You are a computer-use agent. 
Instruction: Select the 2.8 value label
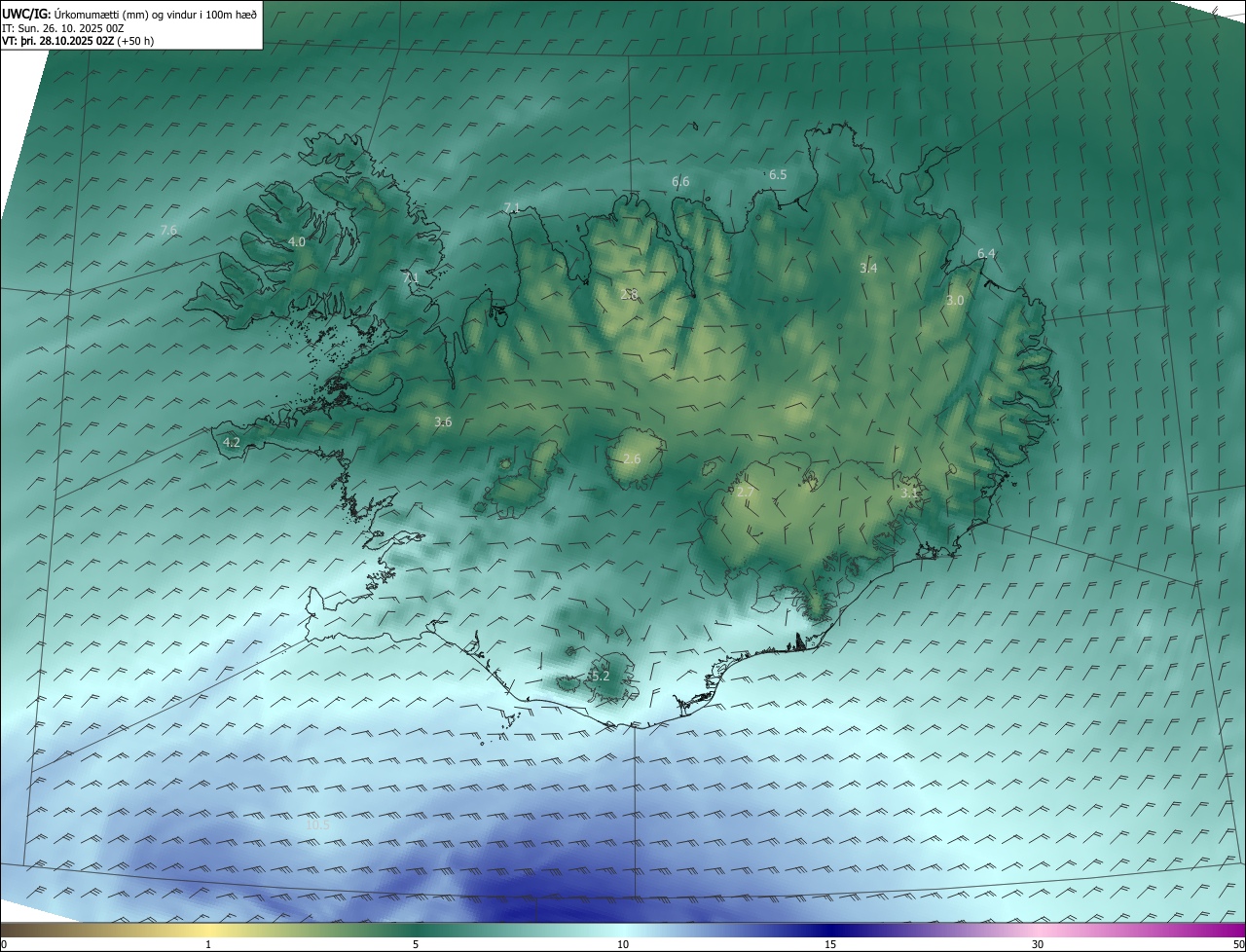point(629,294)
